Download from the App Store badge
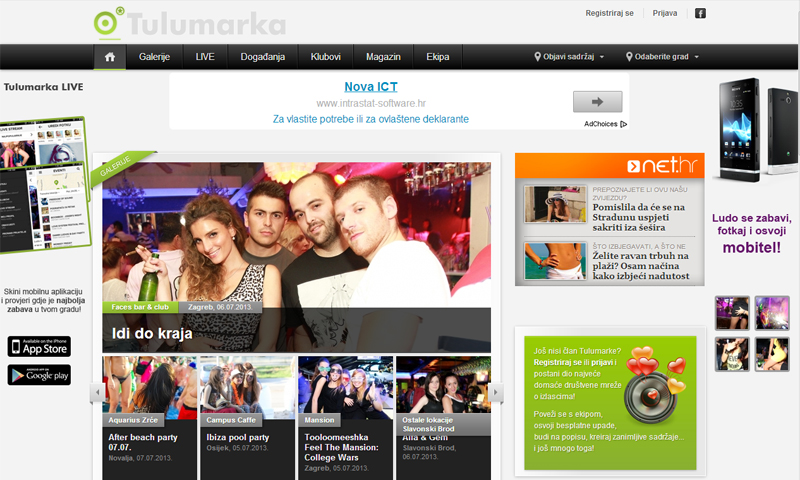 pyautogui.click(x=39, y=346)
